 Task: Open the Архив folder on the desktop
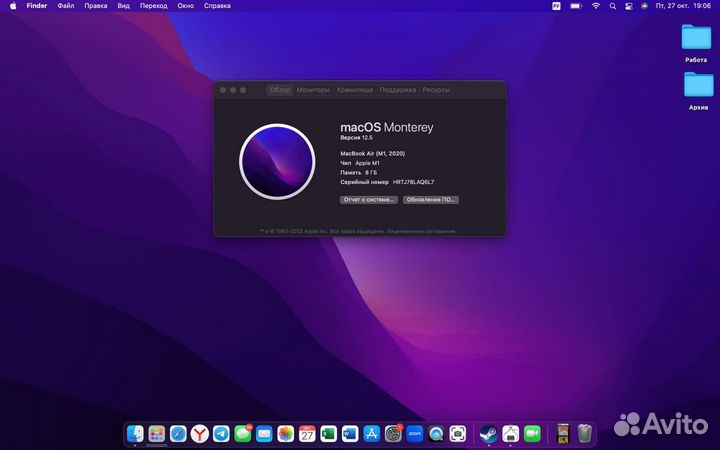[698, 91]
